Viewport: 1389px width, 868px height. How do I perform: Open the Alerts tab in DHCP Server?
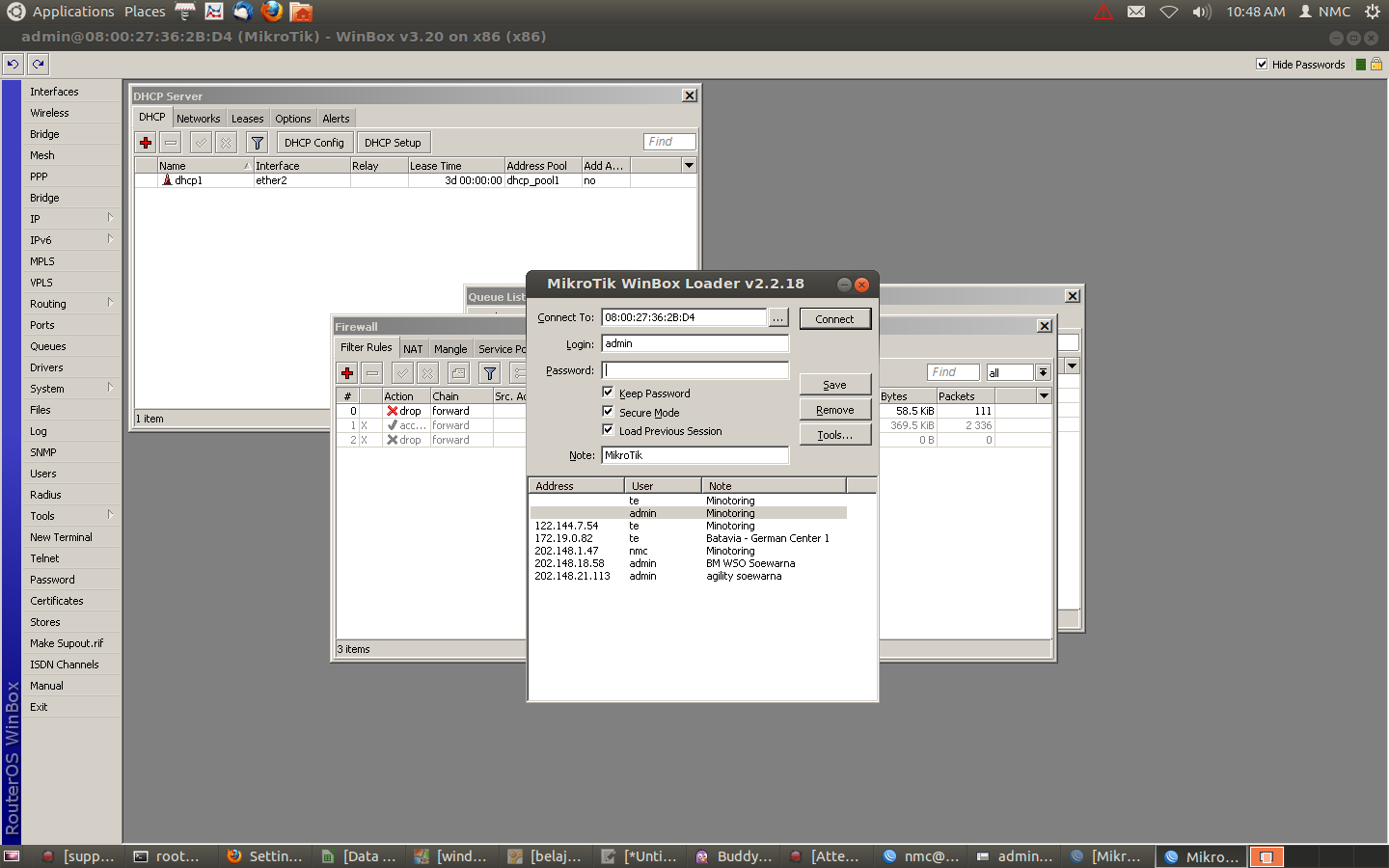click(x=337, y=119)
